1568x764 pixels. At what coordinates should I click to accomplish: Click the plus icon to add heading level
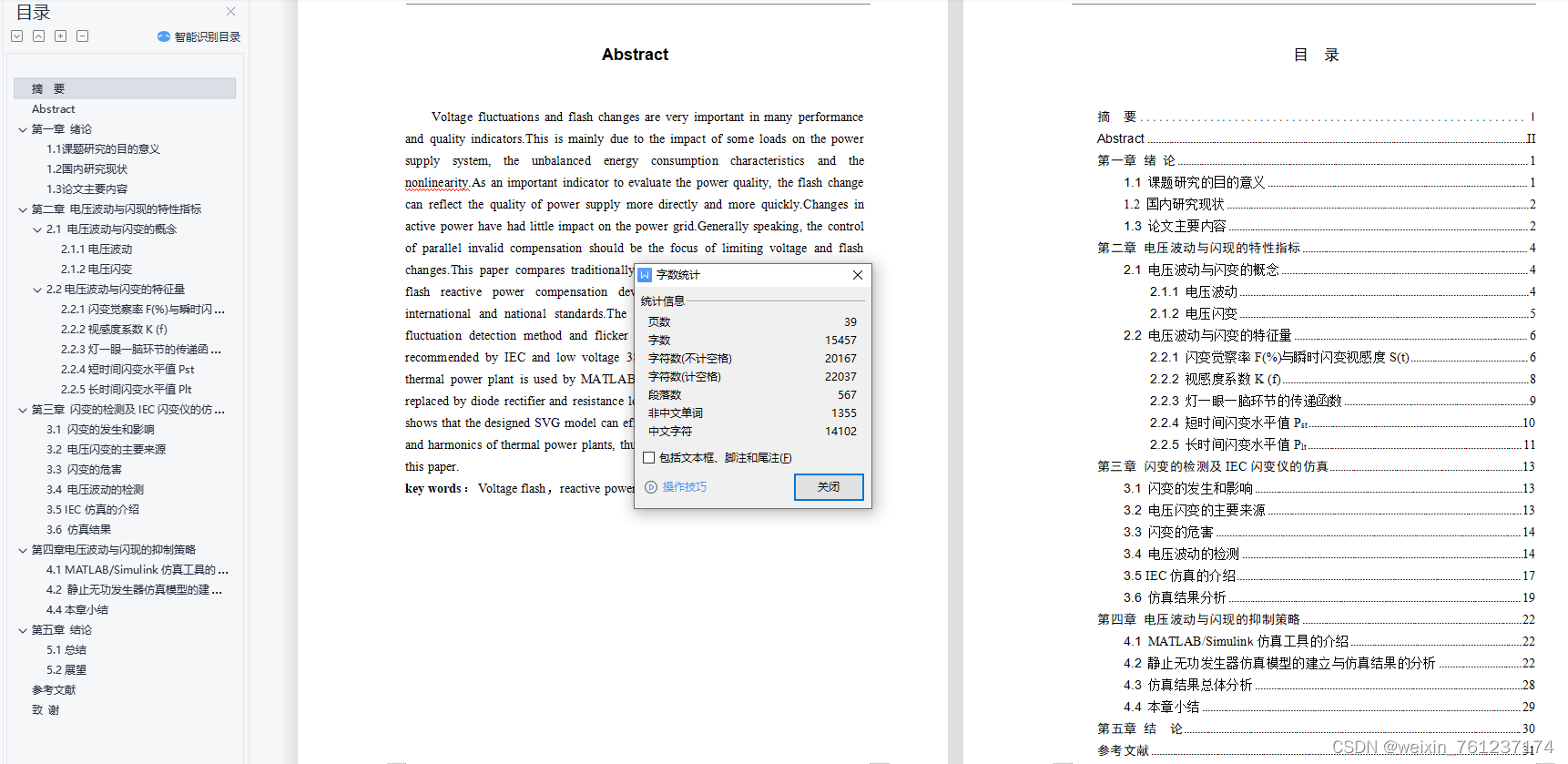pos(60,36)
